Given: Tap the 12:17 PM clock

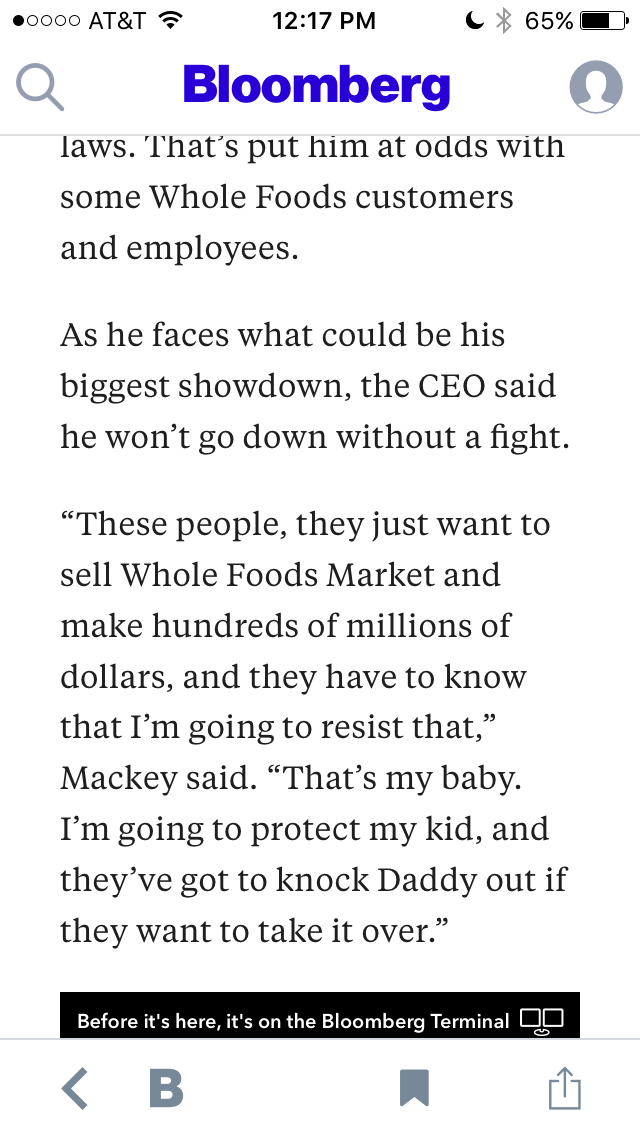Looking at the screenshot, I should pyautogui.click(x=323, y=20).
